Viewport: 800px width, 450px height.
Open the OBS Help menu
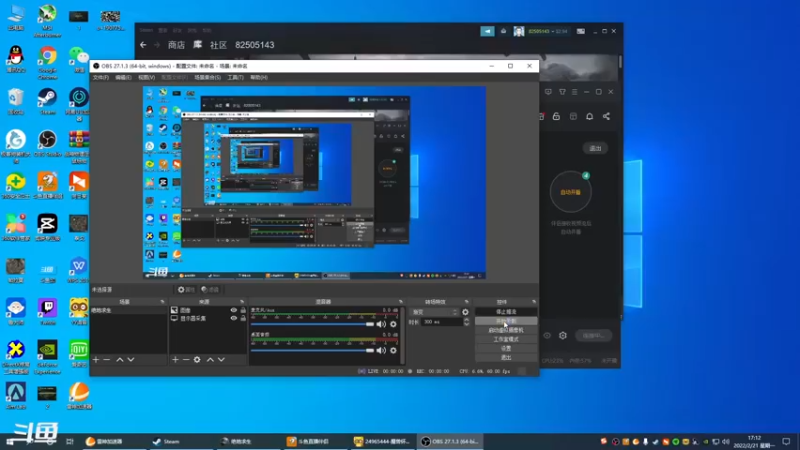(x=259, y=78)
